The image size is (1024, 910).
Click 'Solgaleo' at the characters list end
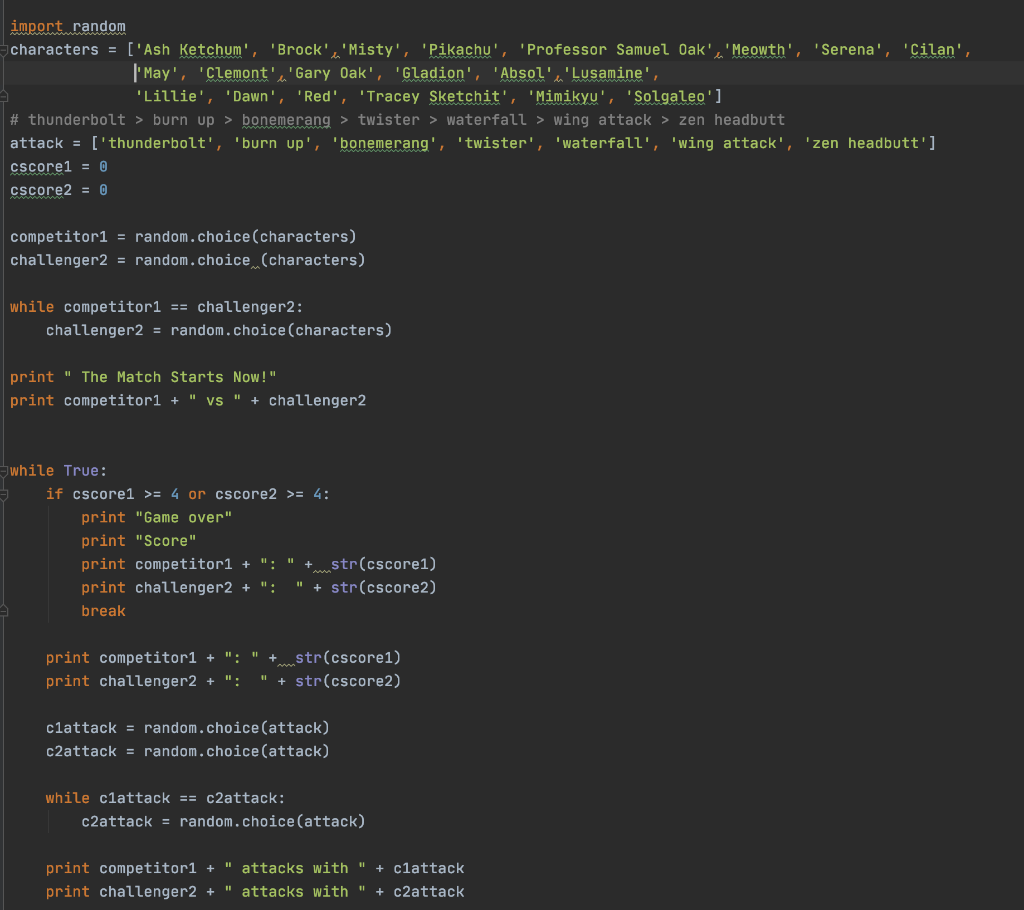[x=668, y=96]
